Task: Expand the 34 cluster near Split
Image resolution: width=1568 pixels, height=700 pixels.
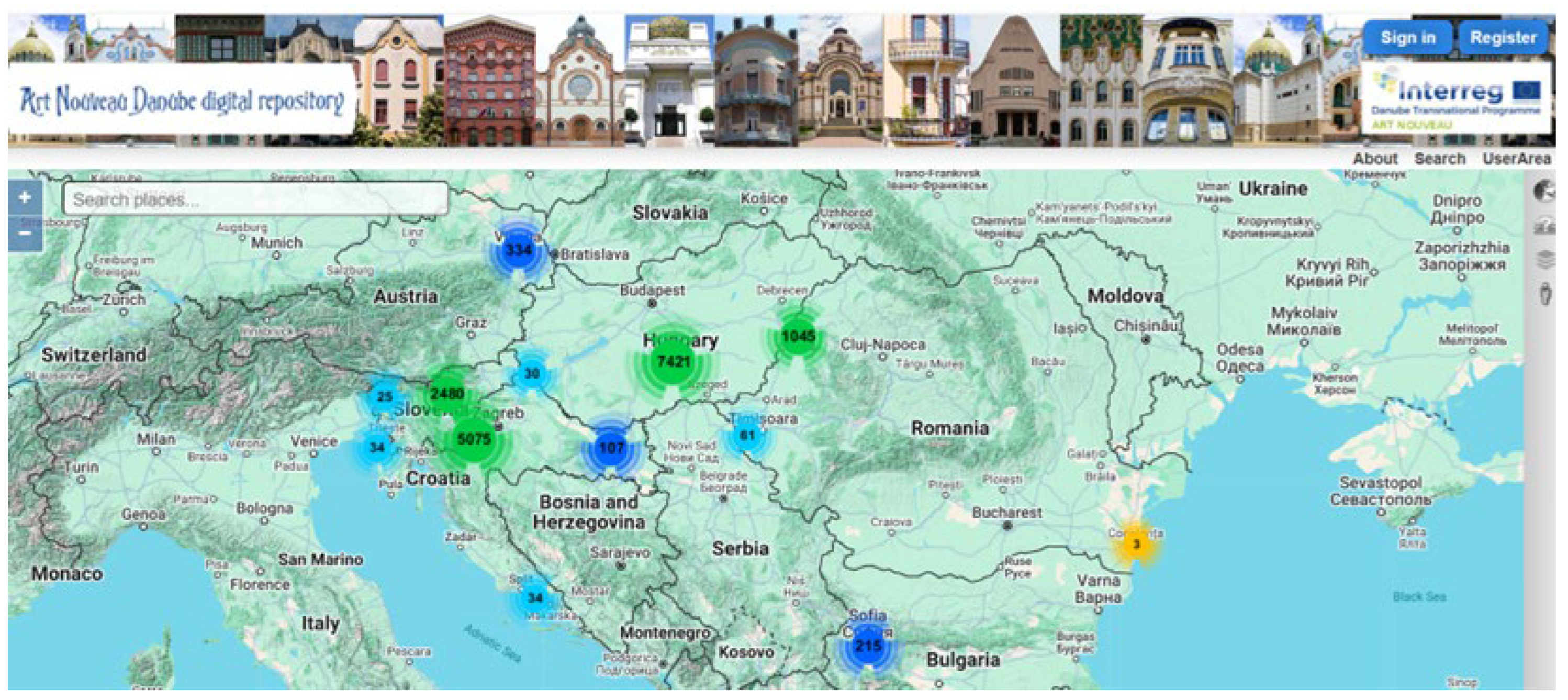Action: (535, 598)
